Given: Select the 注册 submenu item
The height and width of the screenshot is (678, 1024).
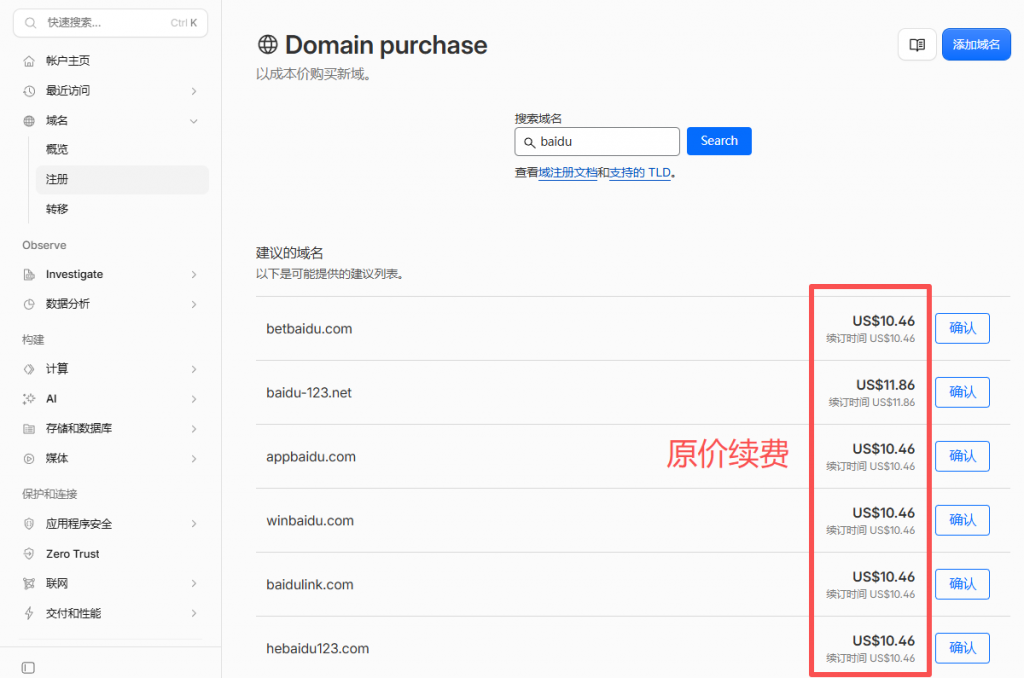Looking at the screenshot, I should coord(122,180).
